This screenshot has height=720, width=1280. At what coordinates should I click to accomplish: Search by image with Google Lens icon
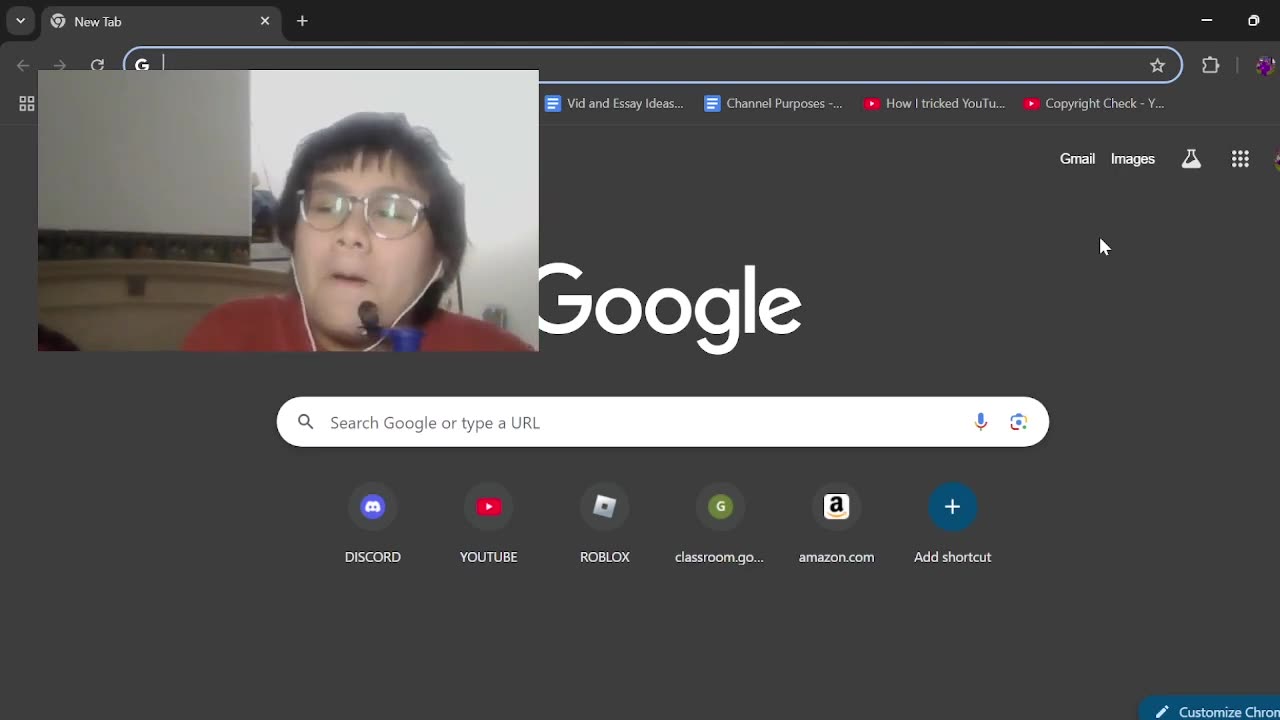point(1019,422)
